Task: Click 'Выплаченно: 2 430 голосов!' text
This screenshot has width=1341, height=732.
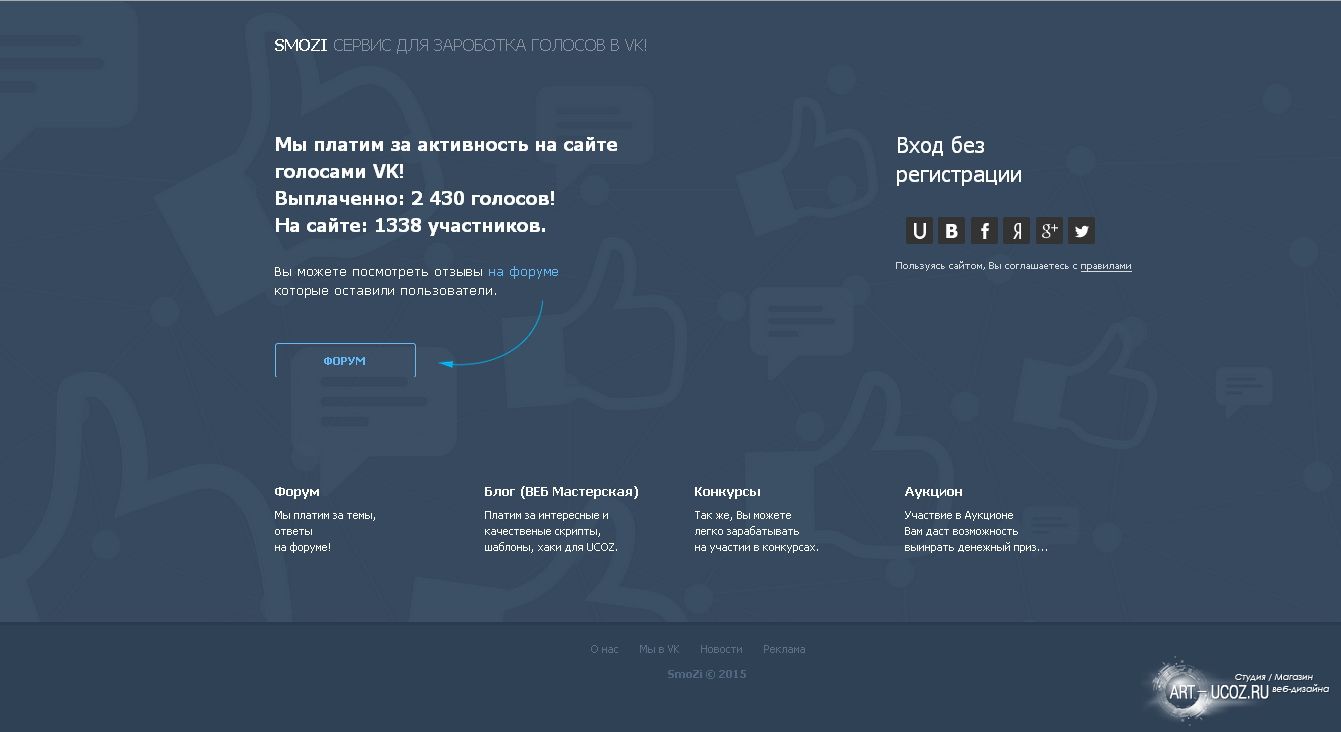Action: 415,198
